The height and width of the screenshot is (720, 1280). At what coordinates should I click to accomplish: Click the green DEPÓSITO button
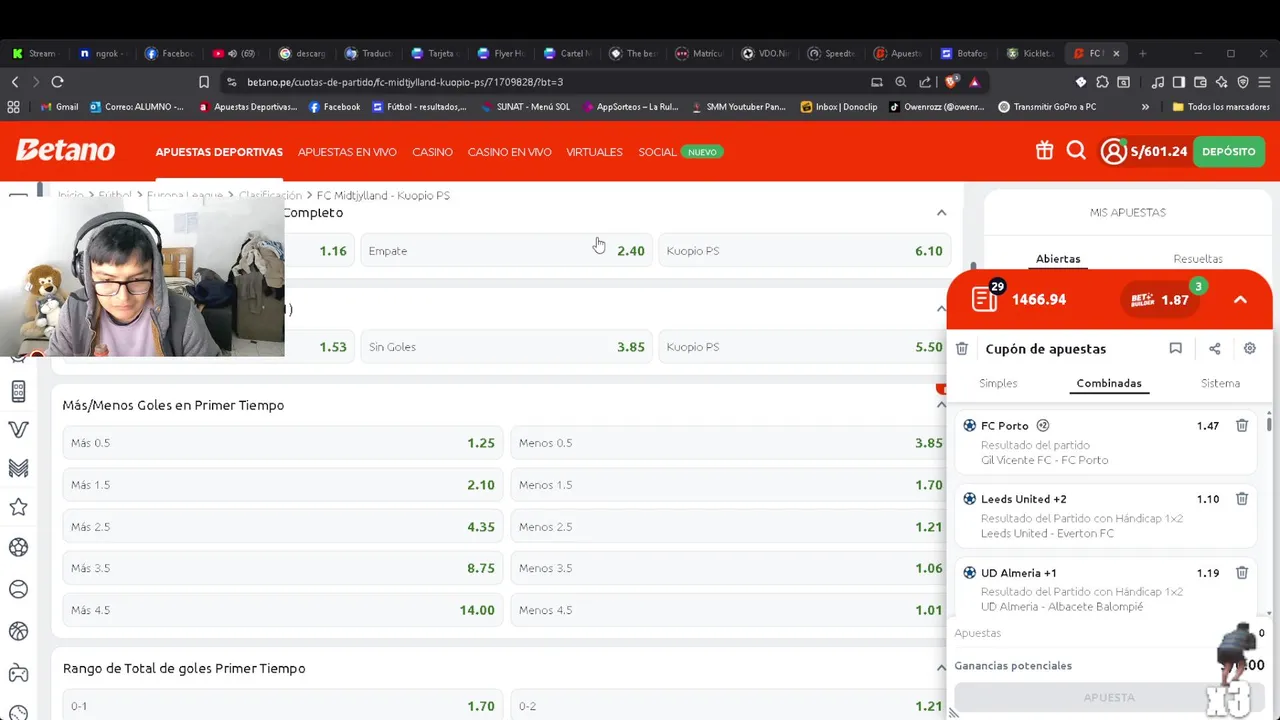pos(1229,152)
